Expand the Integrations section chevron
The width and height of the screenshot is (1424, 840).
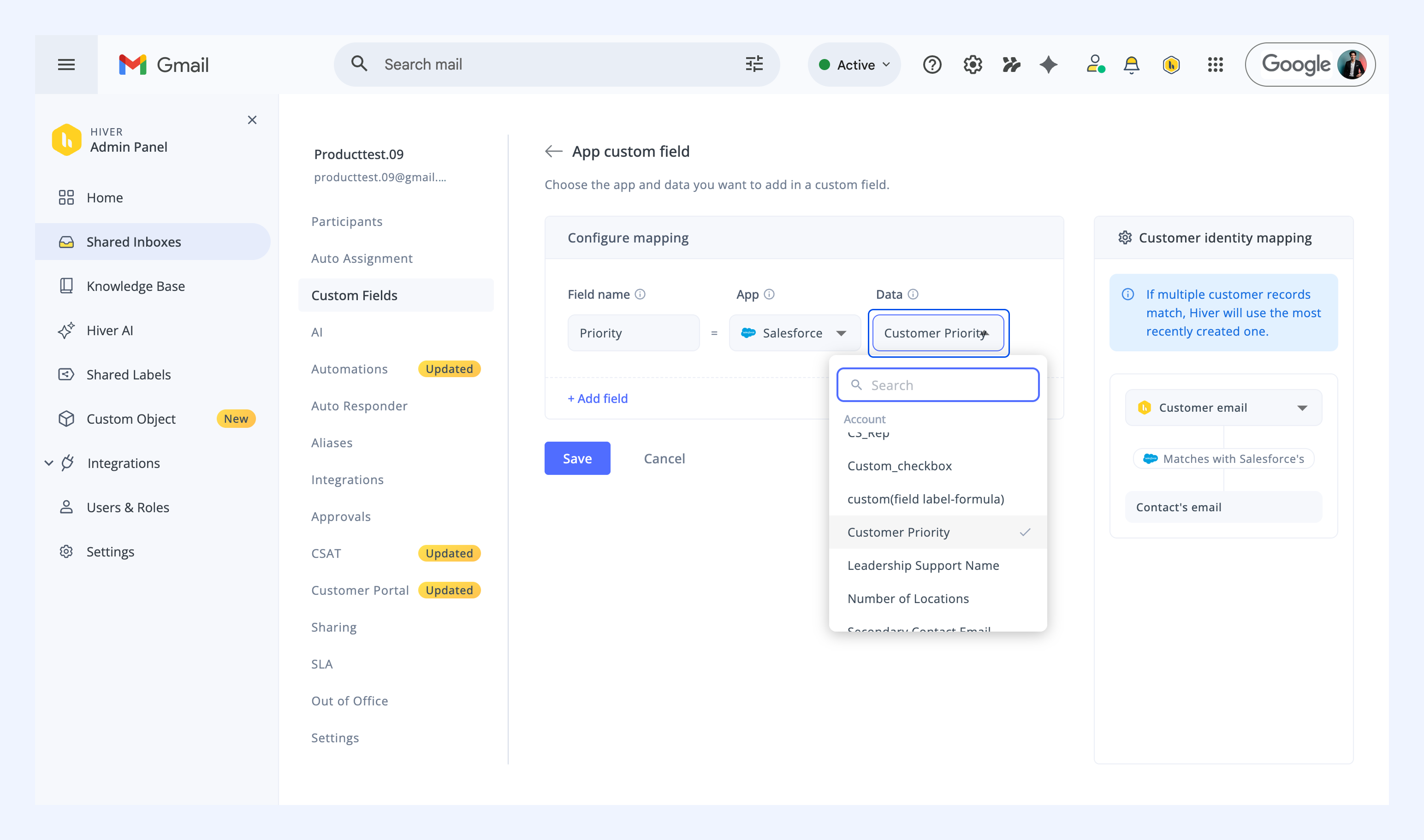49,463
